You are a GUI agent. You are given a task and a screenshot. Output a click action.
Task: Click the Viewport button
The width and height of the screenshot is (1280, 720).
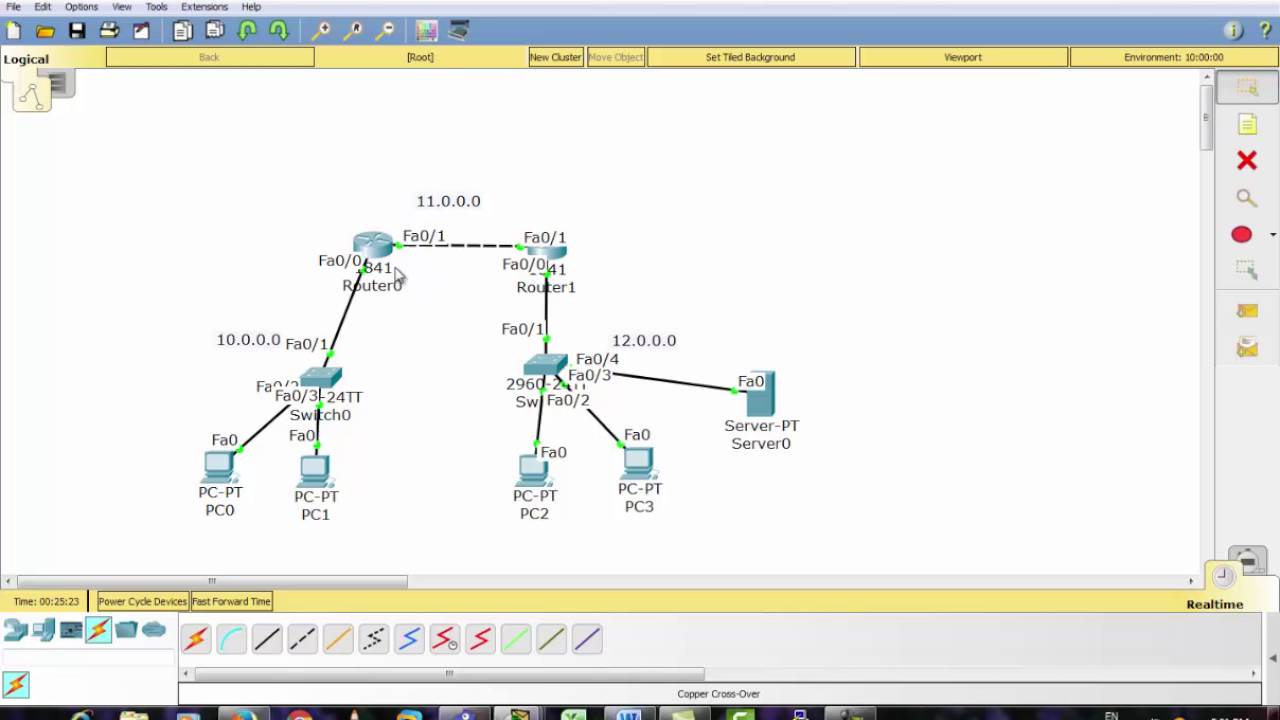click(963, 57)
